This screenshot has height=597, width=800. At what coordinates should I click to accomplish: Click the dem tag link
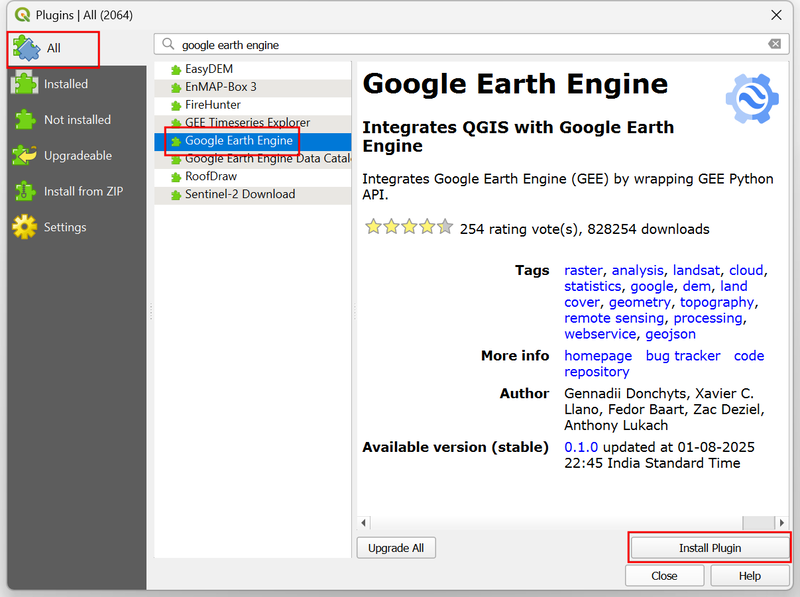pyautogui.click(x=697, y=286)
